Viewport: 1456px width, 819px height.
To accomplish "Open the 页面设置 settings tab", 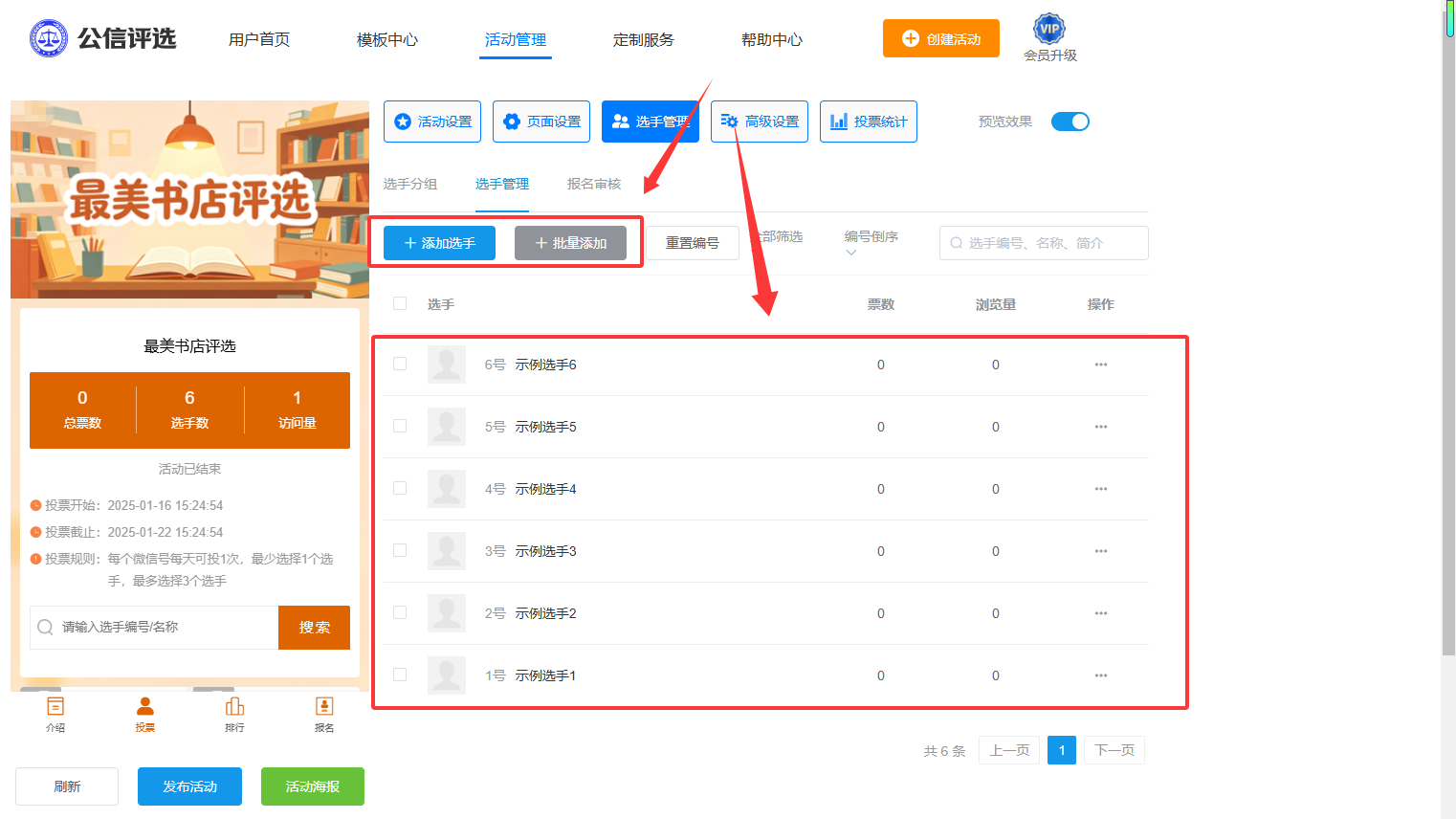I will point(541,122).
